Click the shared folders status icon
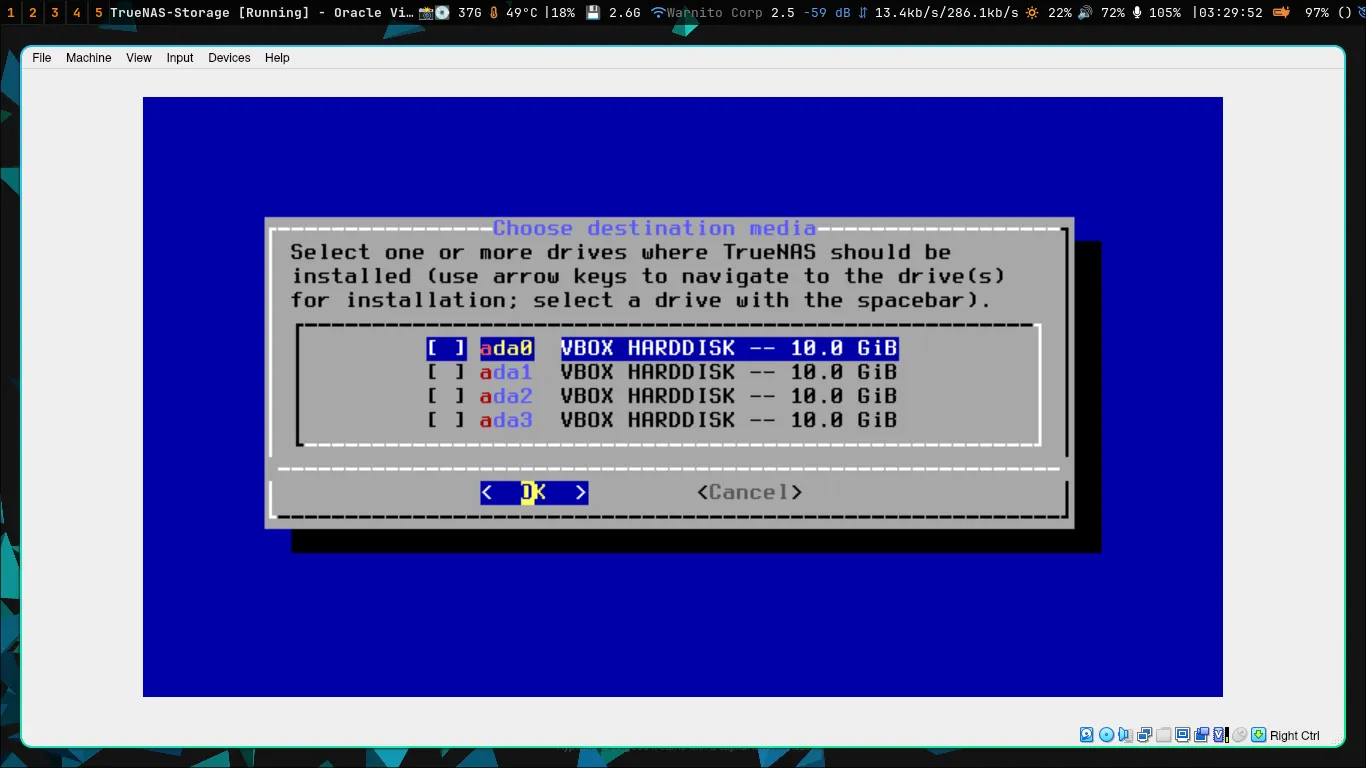This screenshot has height=768, width=1366. click(x=1163, y=735)
